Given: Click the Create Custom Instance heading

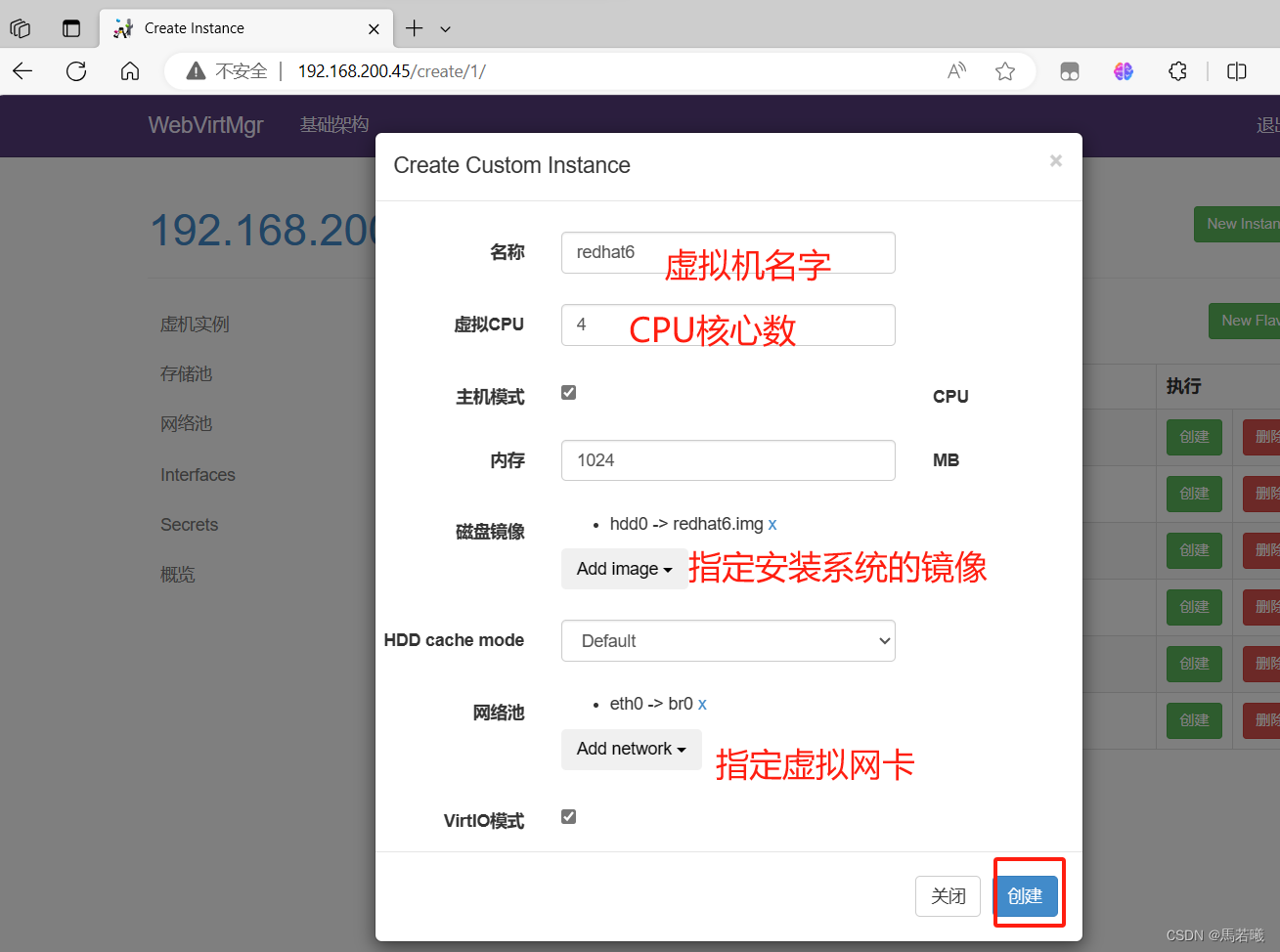Looking at the screenshot, I should [x=511, y=165].
